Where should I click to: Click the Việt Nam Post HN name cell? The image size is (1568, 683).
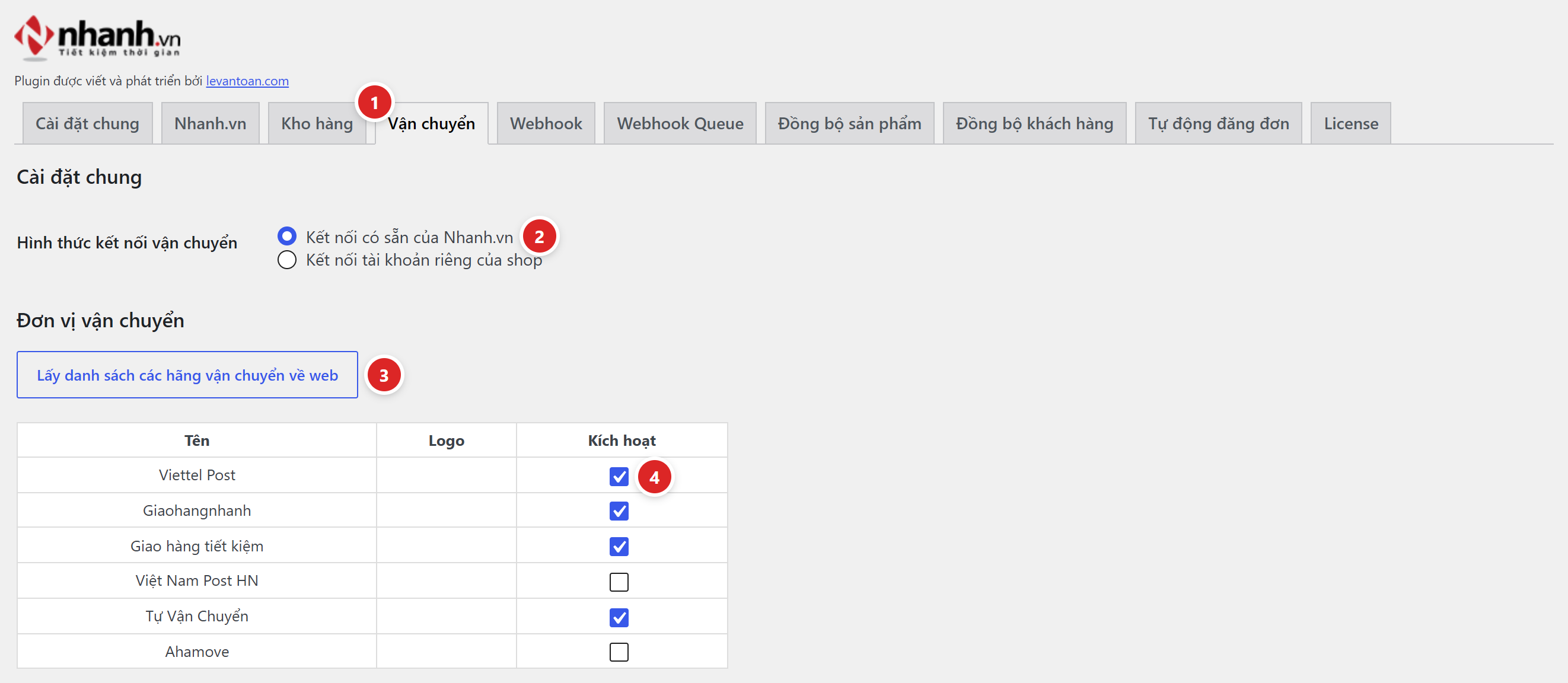(197, 580)
